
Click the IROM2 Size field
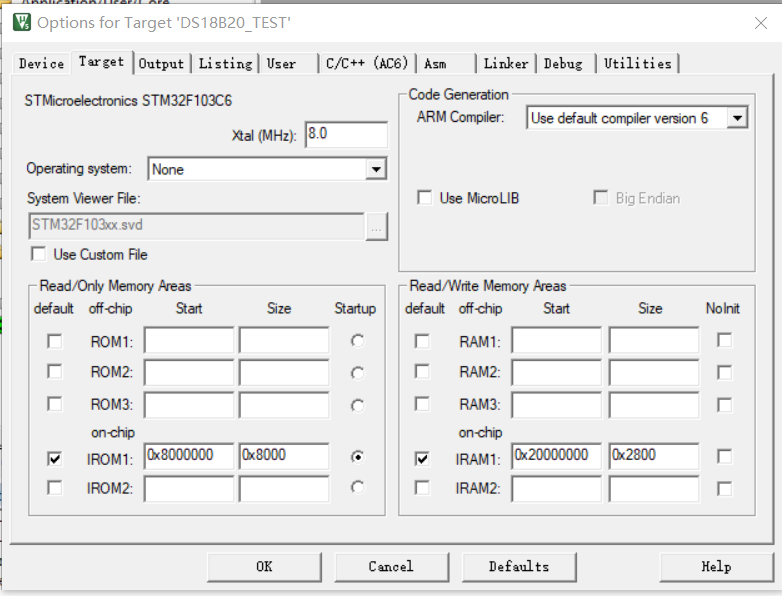click(284, 488)
